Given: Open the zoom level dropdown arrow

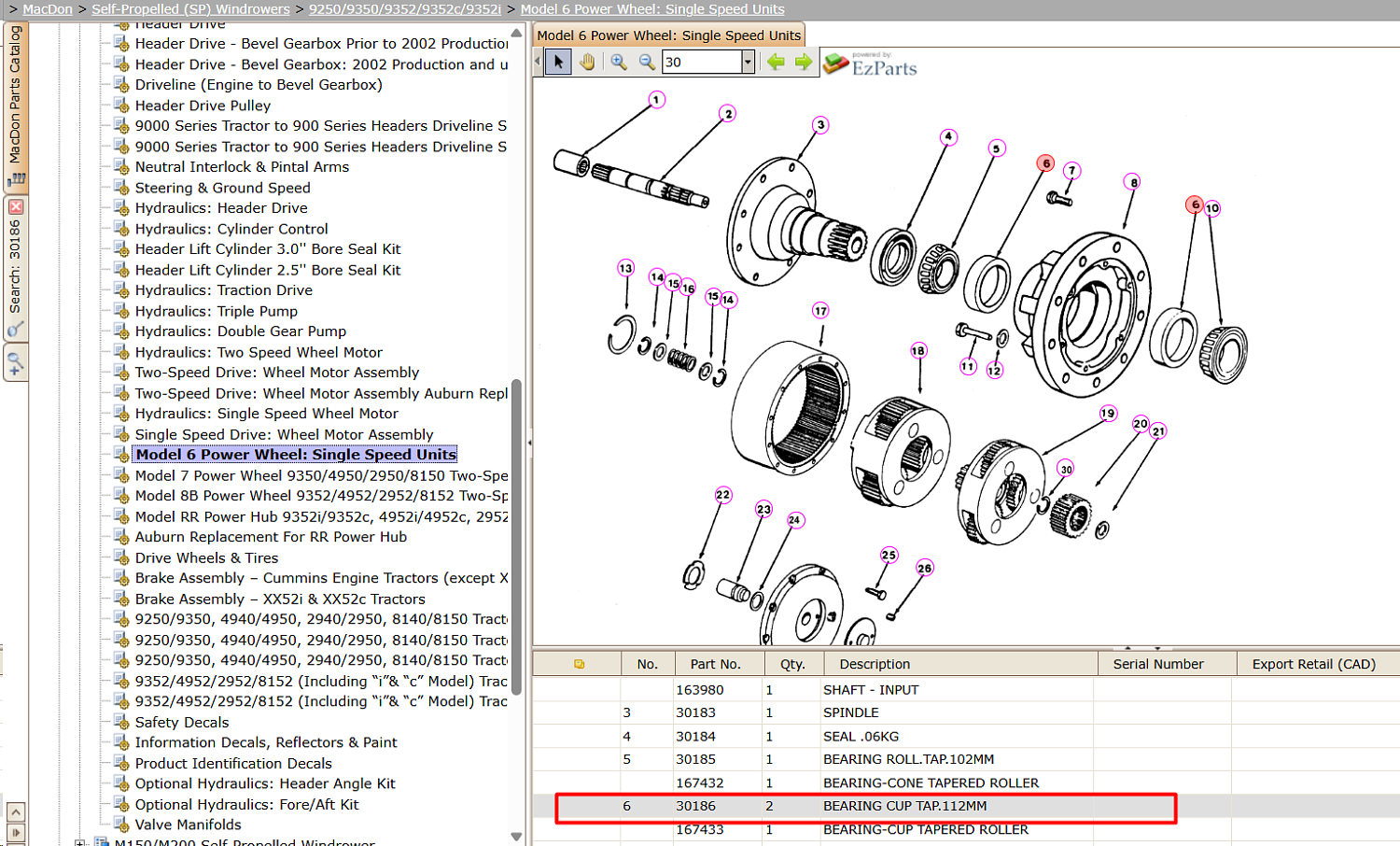Looking at the screenshot, I should coord(748,63).
